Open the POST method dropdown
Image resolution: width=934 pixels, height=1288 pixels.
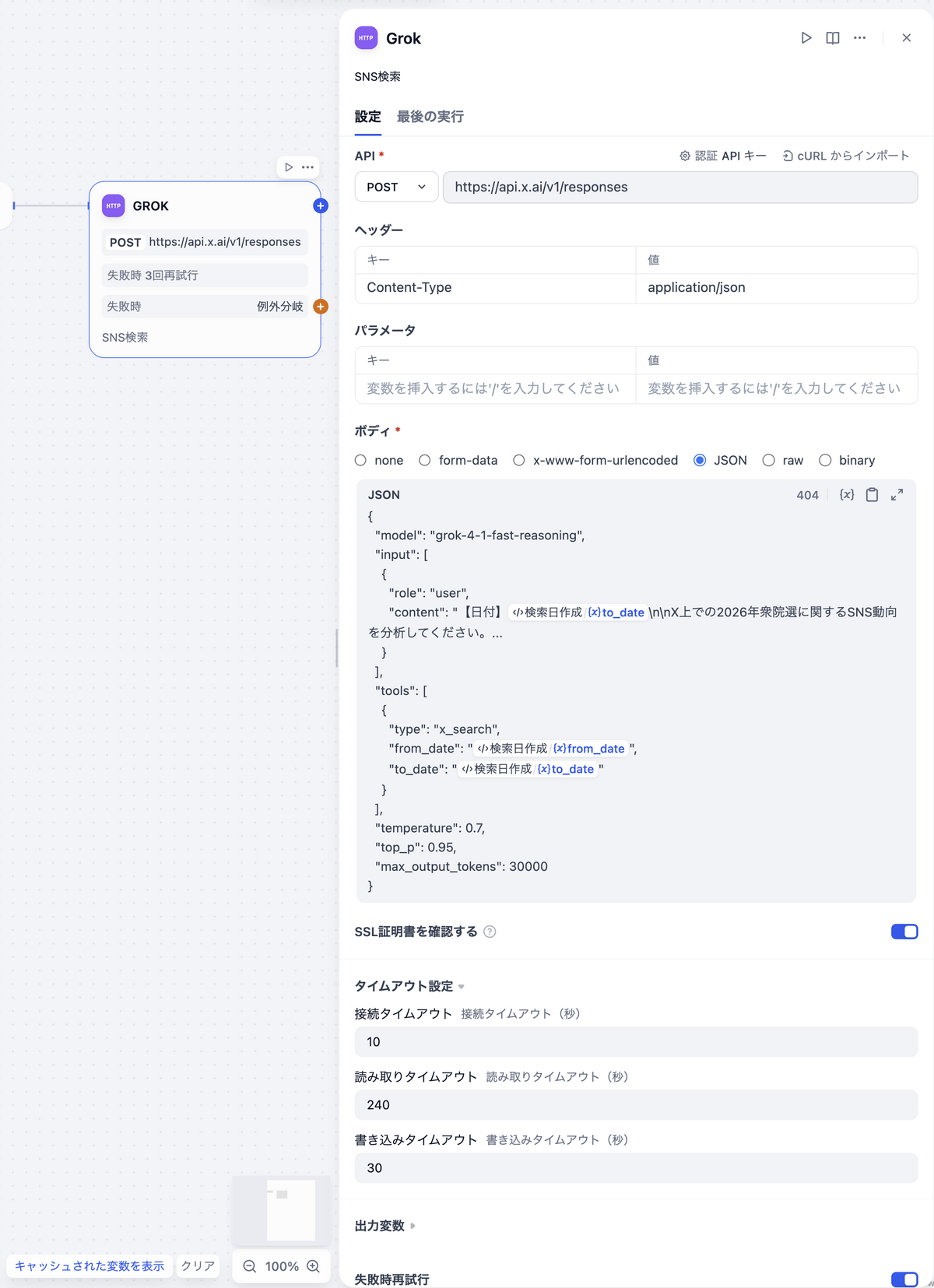point(396,187)
